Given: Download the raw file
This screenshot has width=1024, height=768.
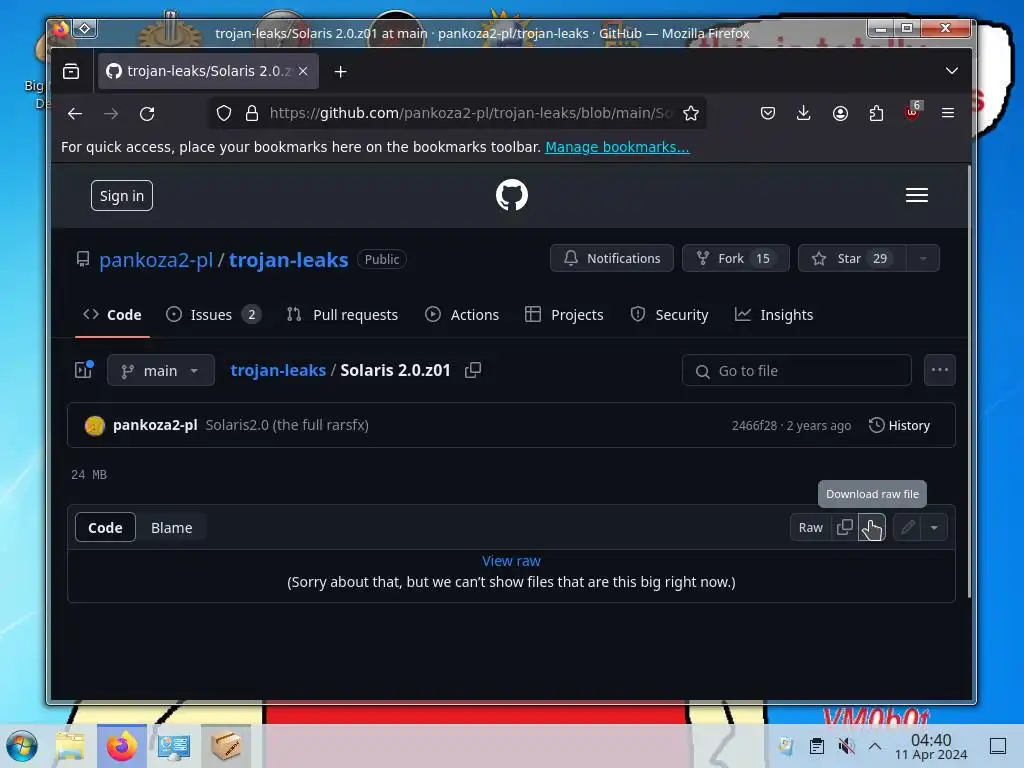Looking at the screenshot, I should pyautogui.click(x=872, y=527).
